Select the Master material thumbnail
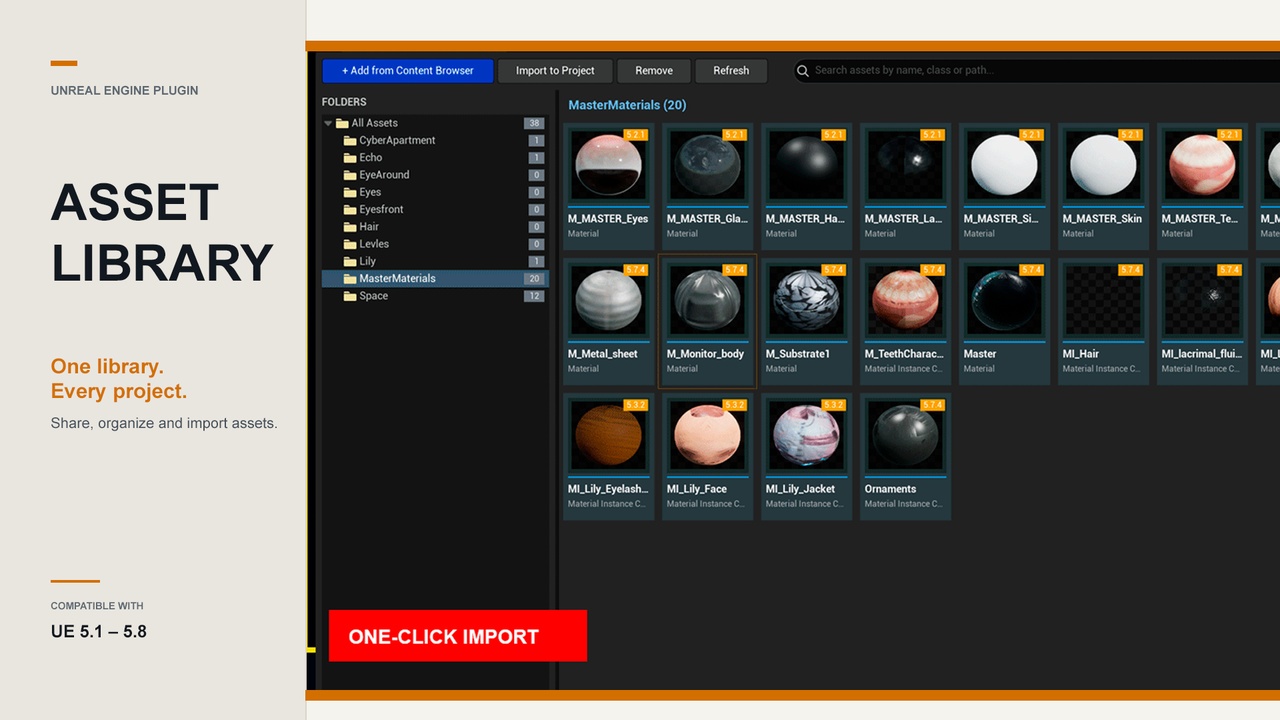1280x720 pixels. pyautogui.click(x=1004, y=300)
